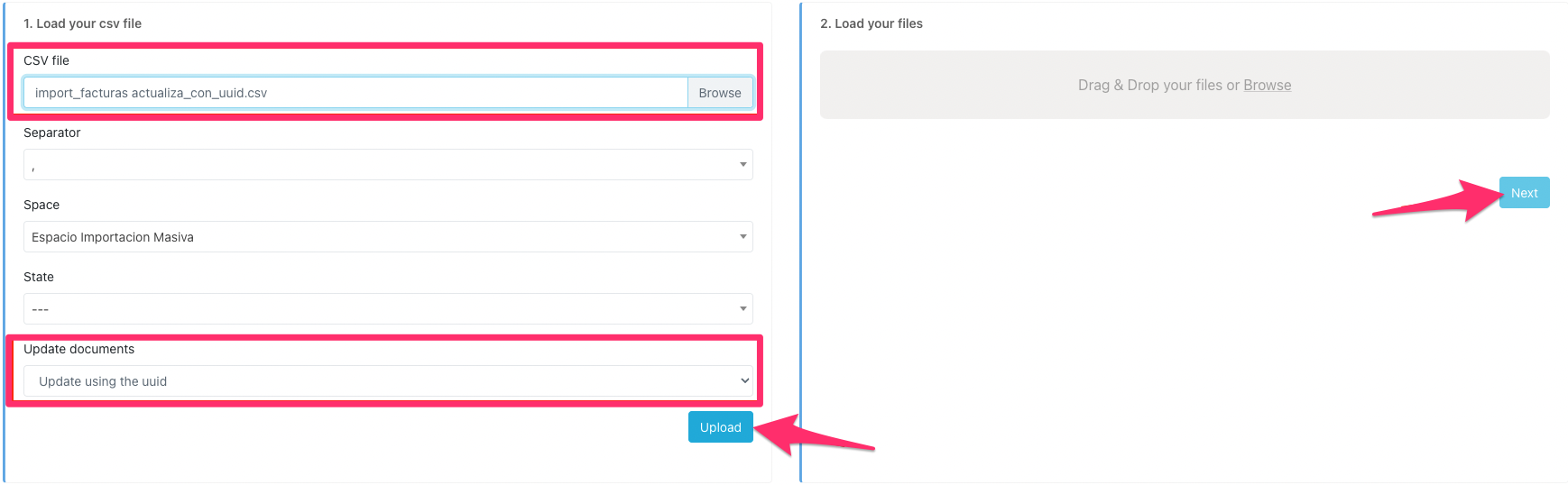Click the Space label

click(x=42, y=205)
